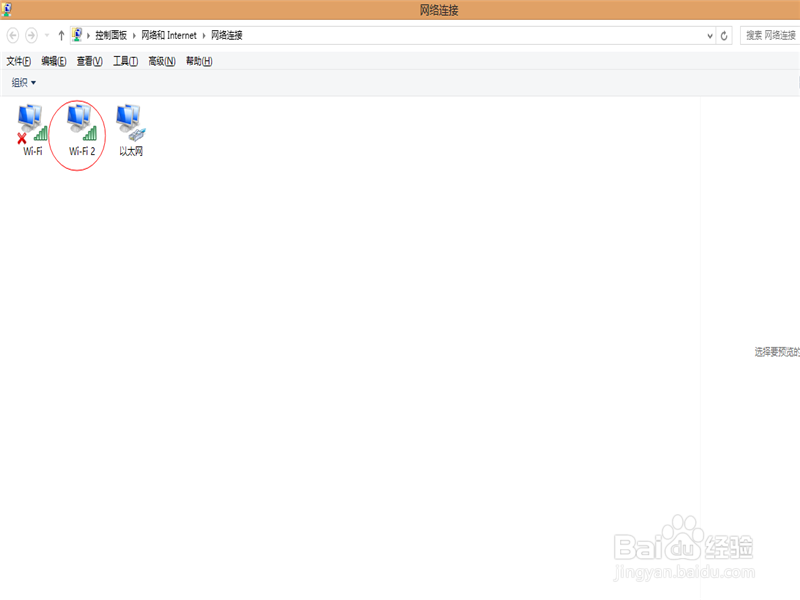Select the disabled Wi-Fi adapter icon
800x600 pixels.
tap(29, 125)
